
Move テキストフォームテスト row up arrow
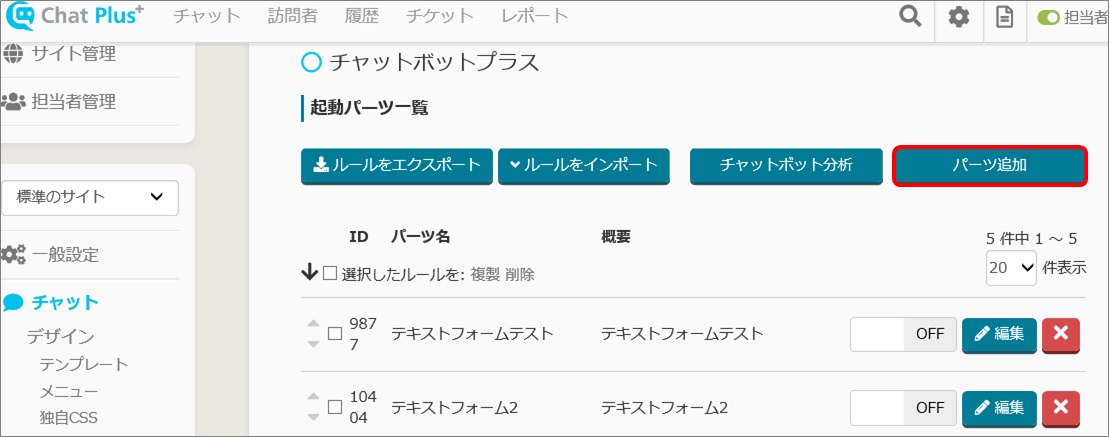click(313, 324)
